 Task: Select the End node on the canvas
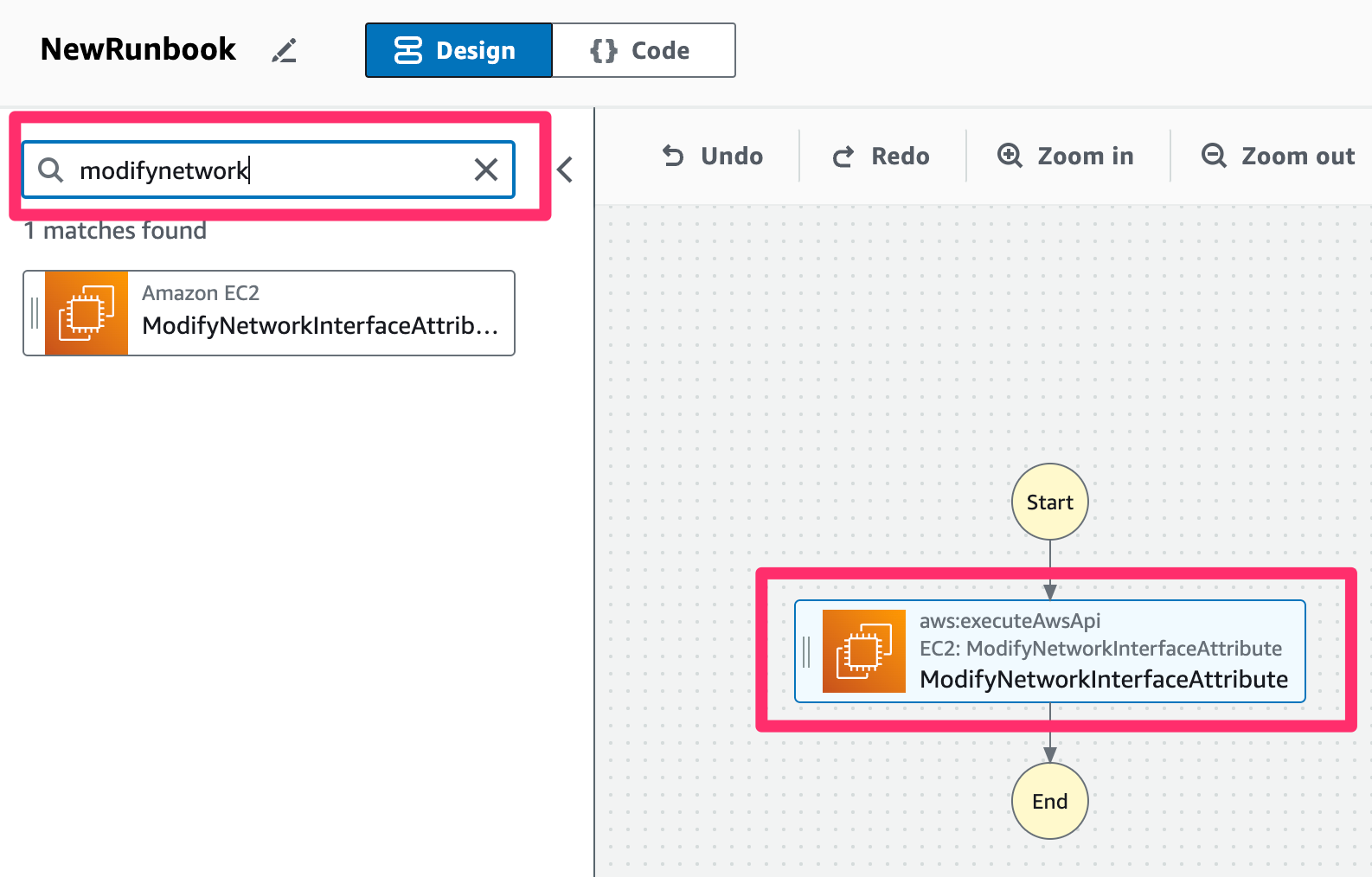(x=1050, y=801)
